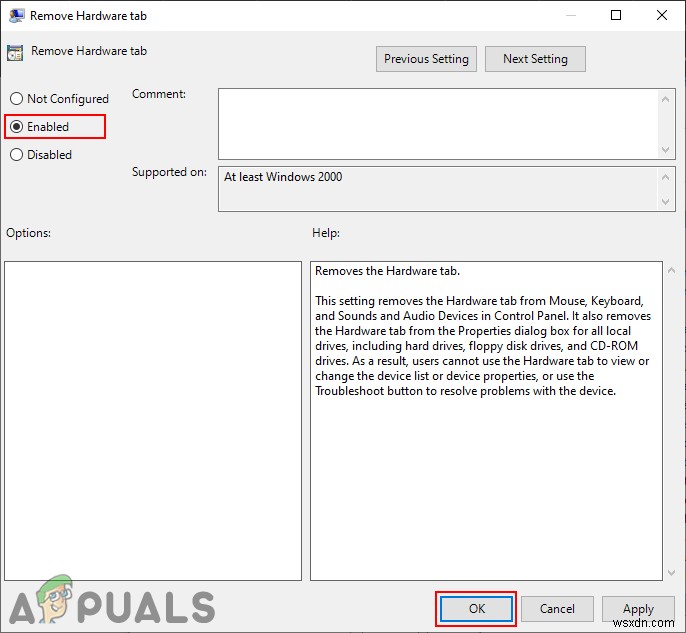The height and width of the screenshot is (633, 686).
Task: Click the Supported on scroll down arrow
Action: 665,202
